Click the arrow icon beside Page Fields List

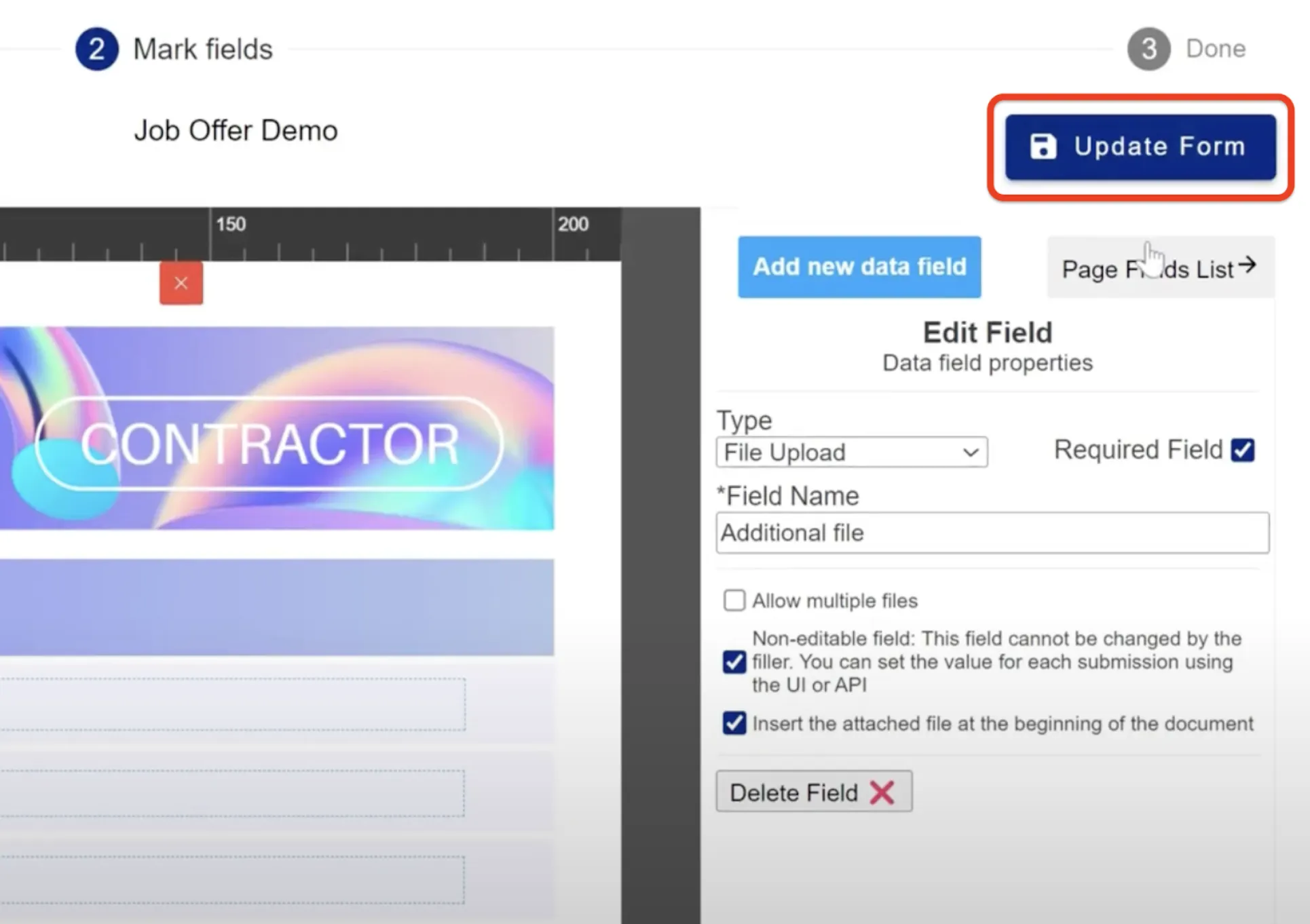[1247, 265]
